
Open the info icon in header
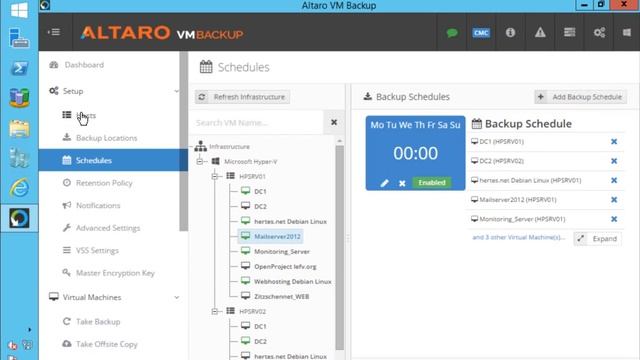tap(510, 32)
